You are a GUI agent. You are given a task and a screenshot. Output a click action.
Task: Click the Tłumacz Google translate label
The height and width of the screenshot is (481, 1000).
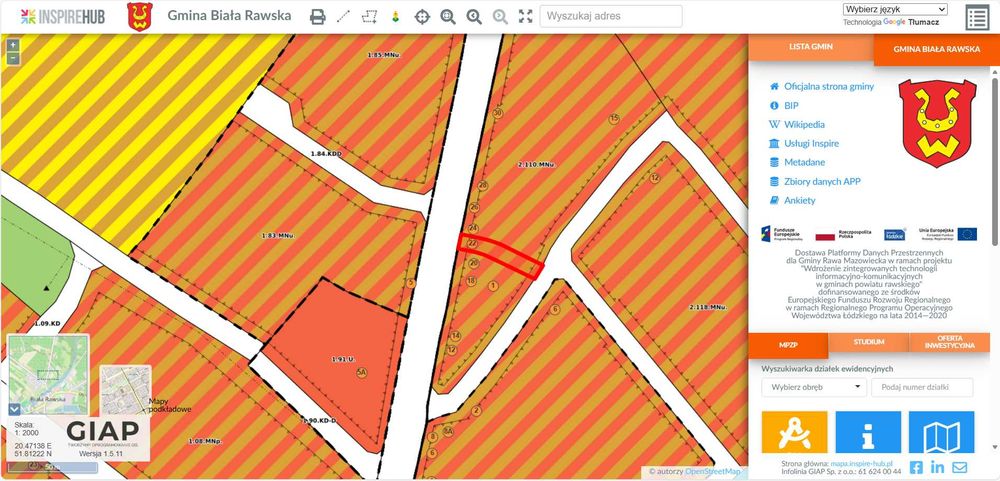922,22
